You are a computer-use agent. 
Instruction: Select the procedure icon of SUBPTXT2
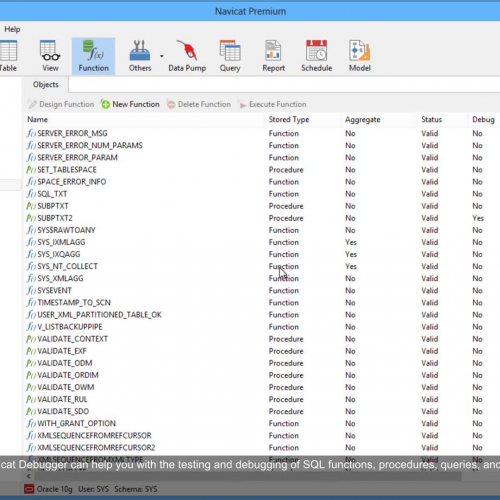tap(31, 218)
